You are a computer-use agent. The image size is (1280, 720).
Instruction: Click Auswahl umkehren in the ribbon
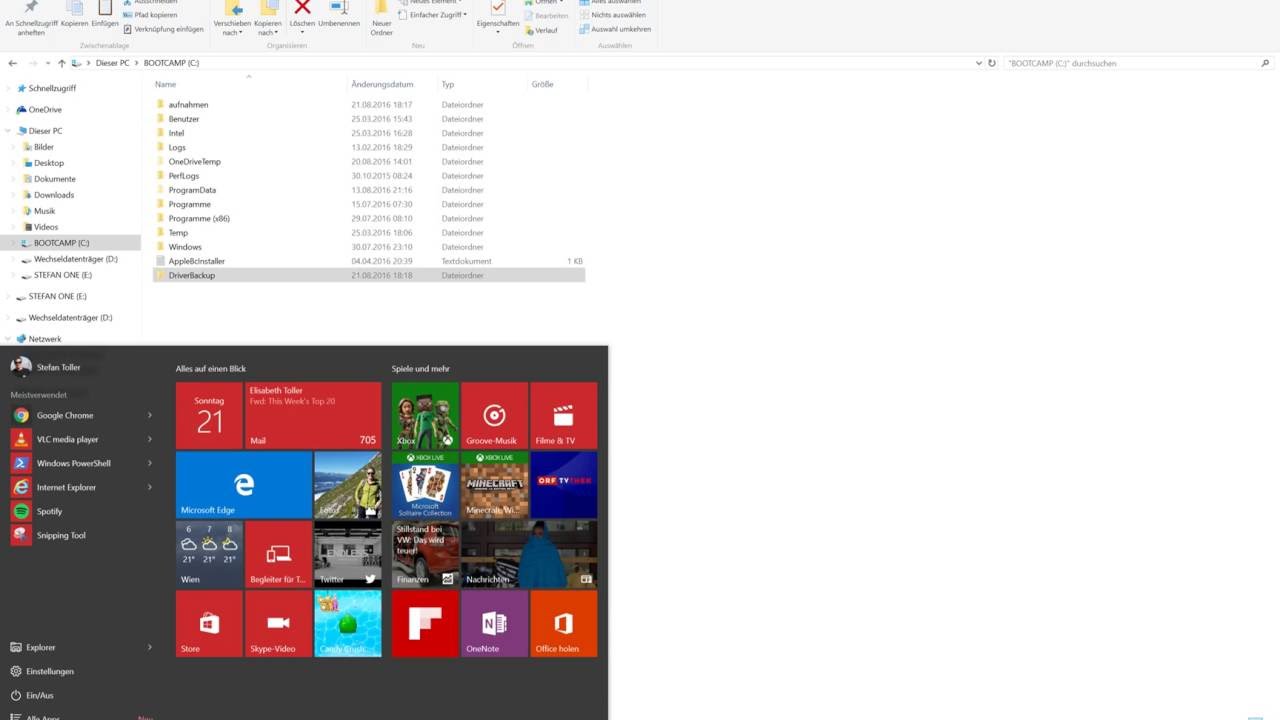tap(615, 29)
